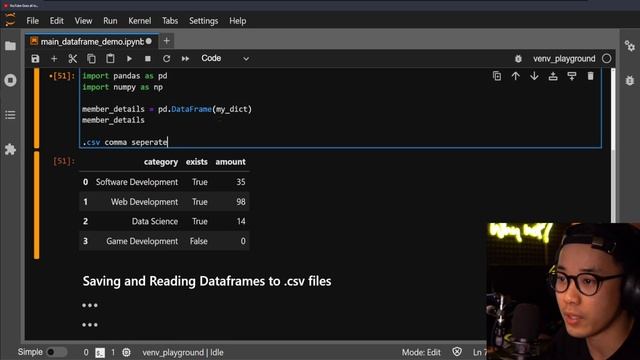The width and height of the screenshot is (640, 360).
Task: Click the amount value 98
Action: click(241, 202)
